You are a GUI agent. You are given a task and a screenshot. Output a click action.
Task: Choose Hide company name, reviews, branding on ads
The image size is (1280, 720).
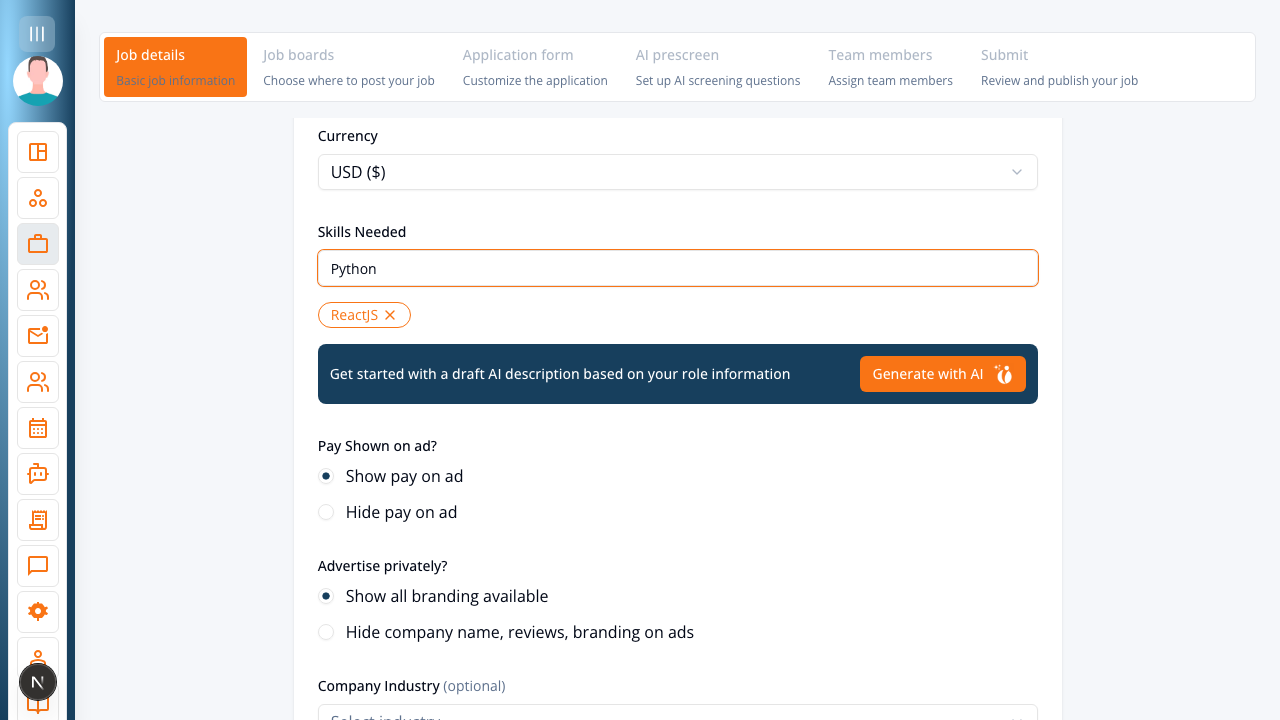tap(326, 632)
